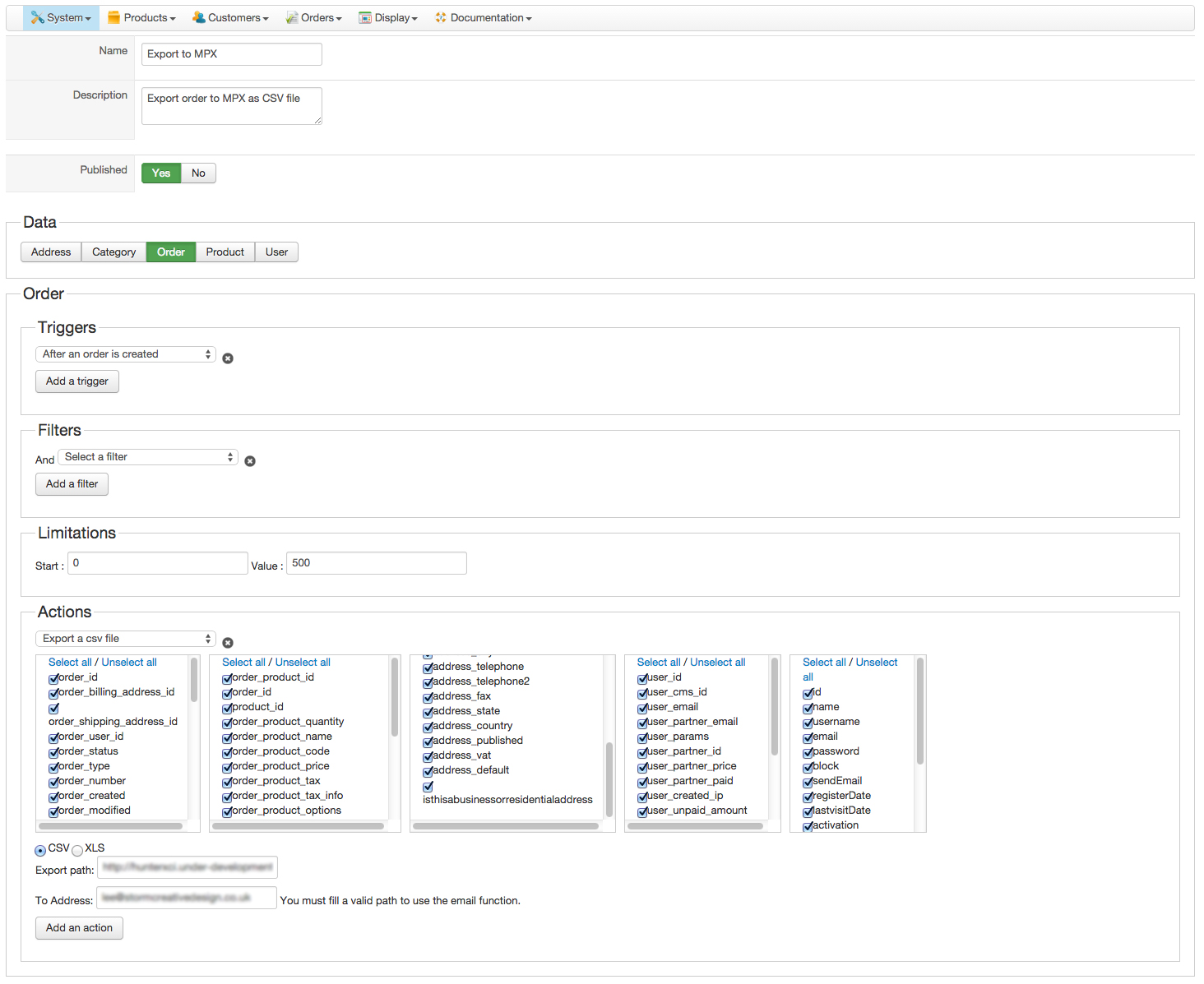Open the Orders menu
1204x984 pixels.
pos(313,17)
